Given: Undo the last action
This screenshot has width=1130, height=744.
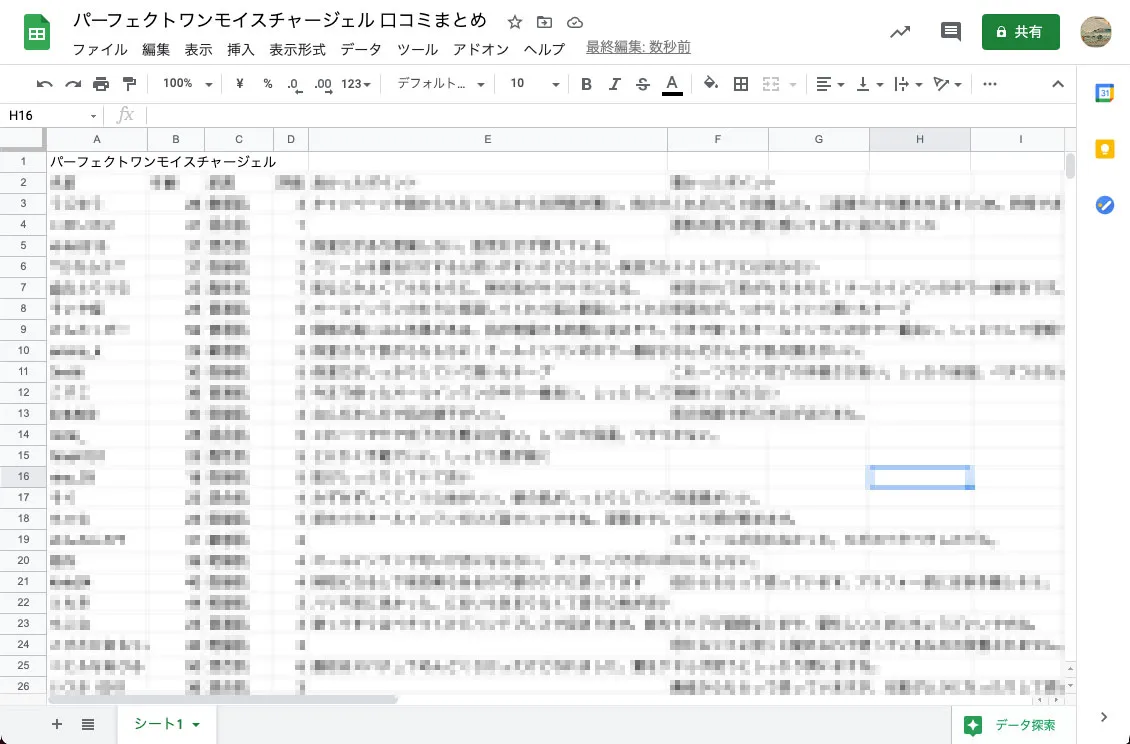Looking at the screenshot, I should [44, 84].
